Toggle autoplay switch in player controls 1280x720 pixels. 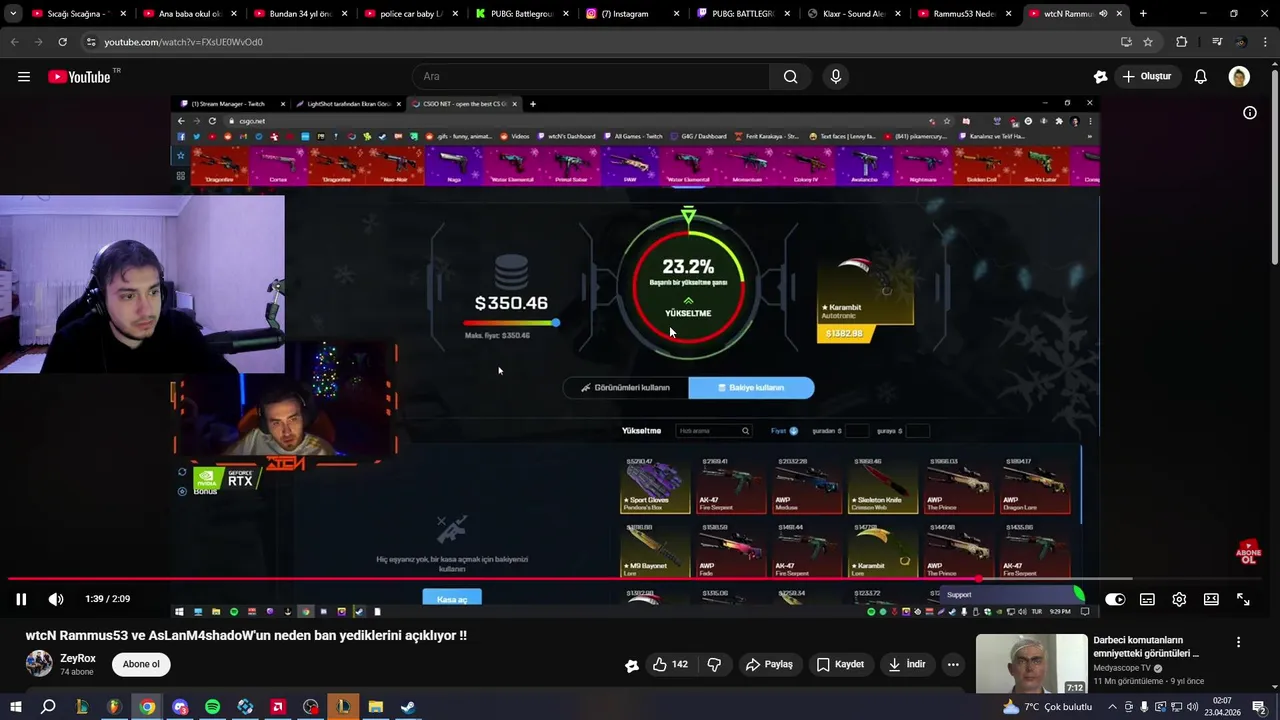click(x=1115, y=599)
